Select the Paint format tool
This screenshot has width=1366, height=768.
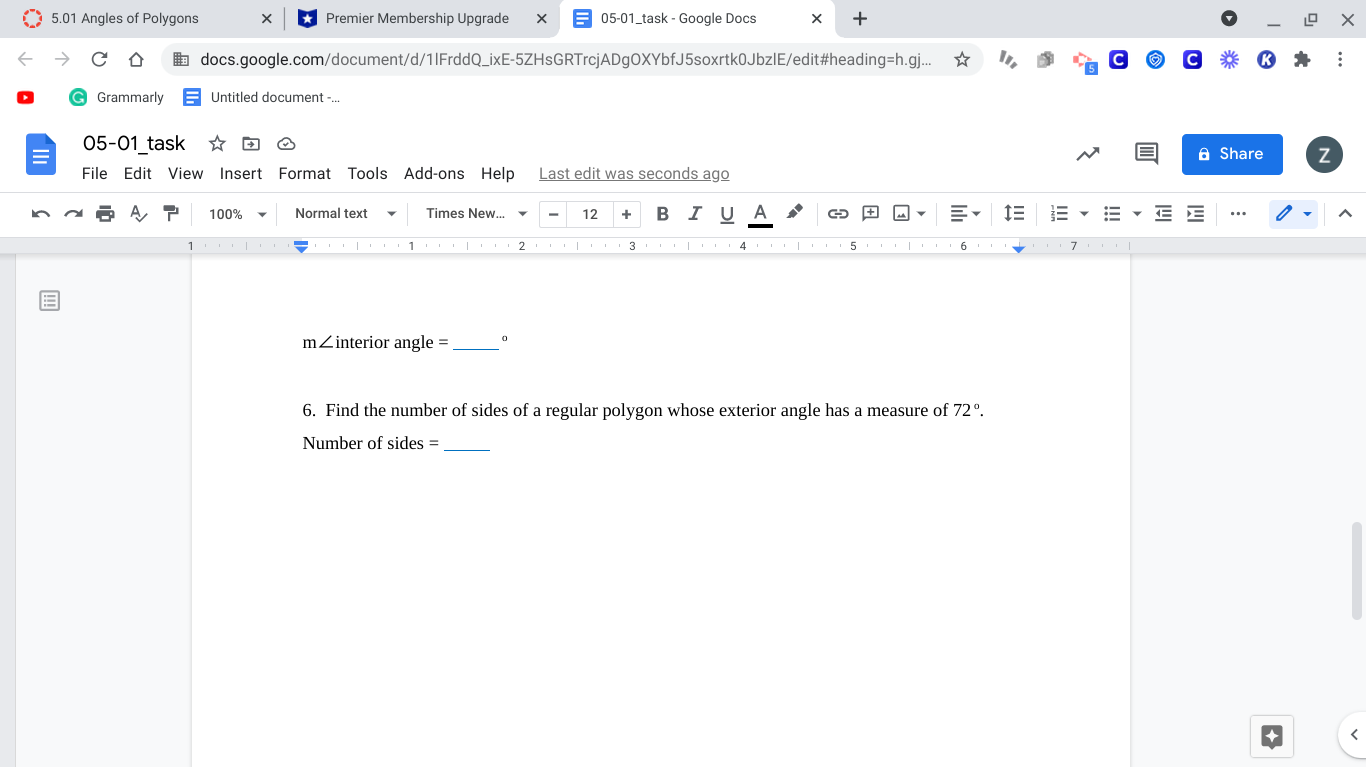tap(170, 213)
